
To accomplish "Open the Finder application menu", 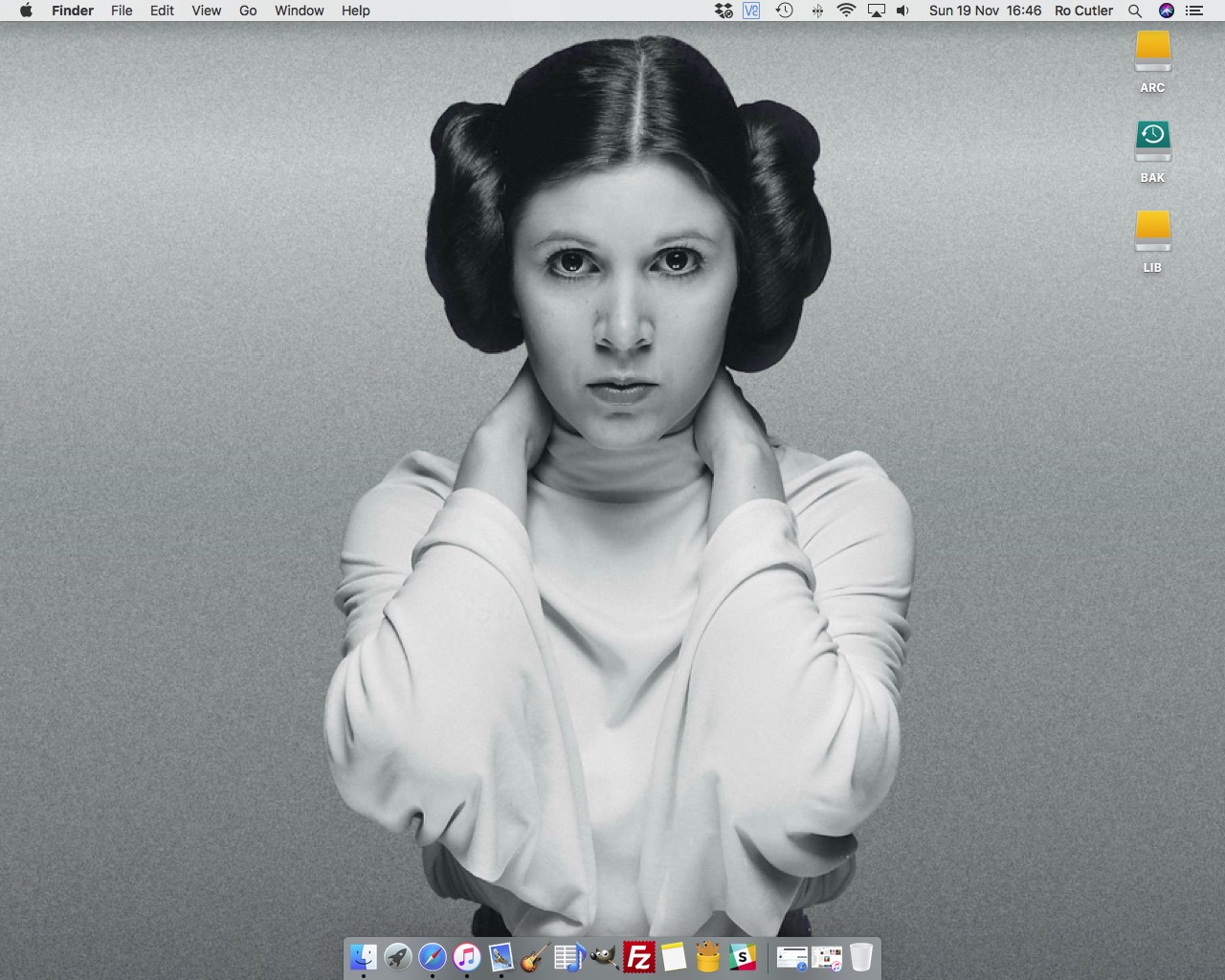I will 73,11.
